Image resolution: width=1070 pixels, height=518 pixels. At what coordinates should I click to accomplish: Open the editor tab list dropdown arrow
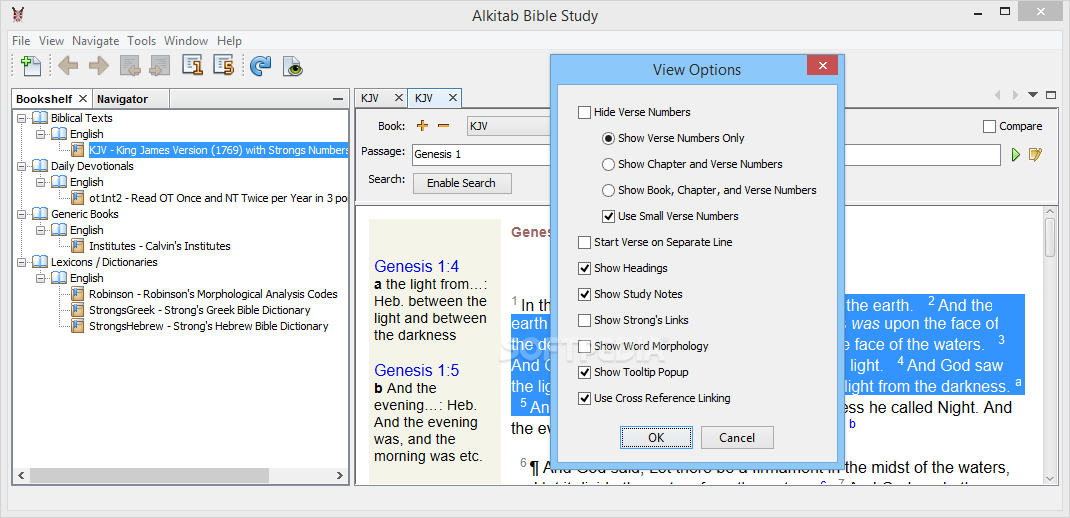(x=1032, y=95)
